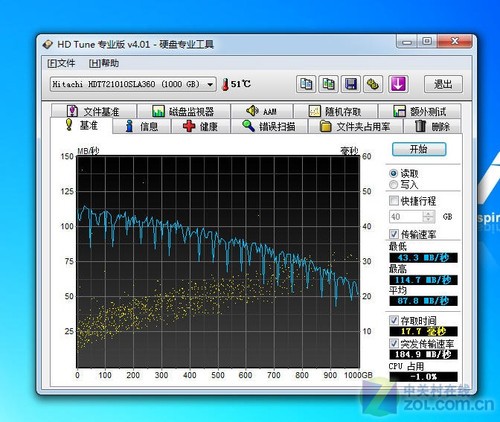Switch to the 文件基准 tab

pyautogui.click(x=93, y=111)
